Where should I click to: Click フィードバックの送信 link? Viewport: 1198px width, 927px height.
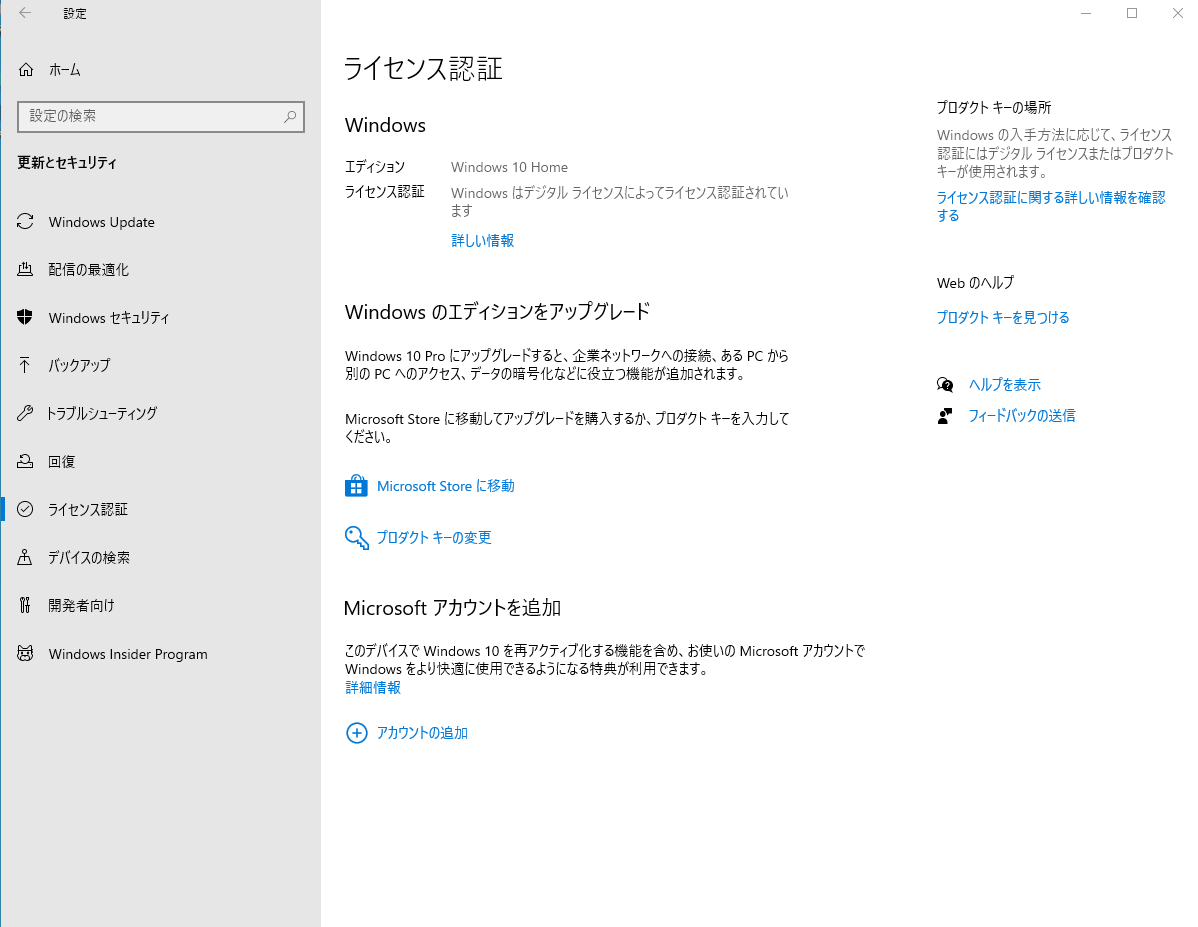tap(1021, 416)
